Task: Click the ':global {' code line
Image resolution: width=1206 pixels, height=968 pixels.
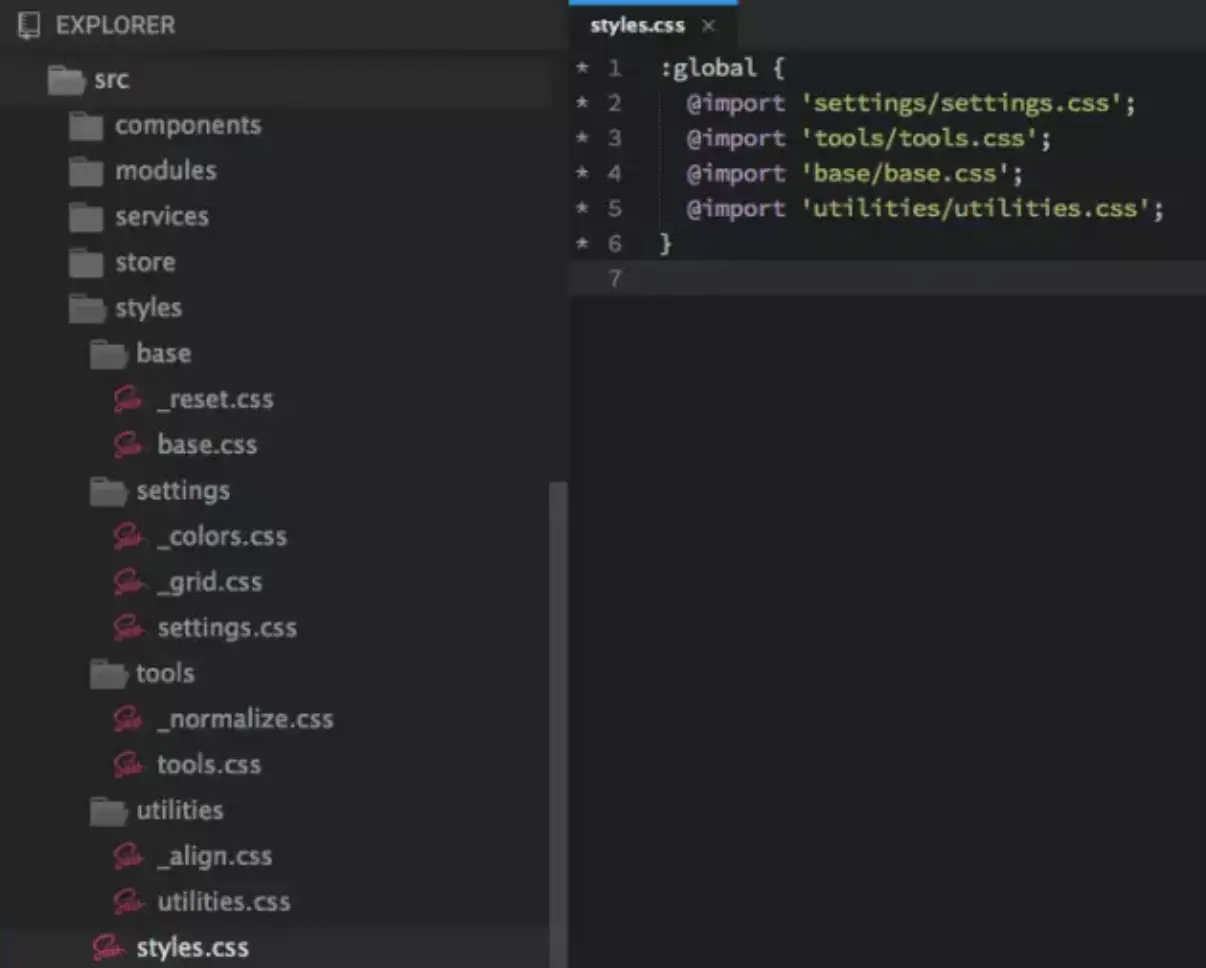Action: 723,69
